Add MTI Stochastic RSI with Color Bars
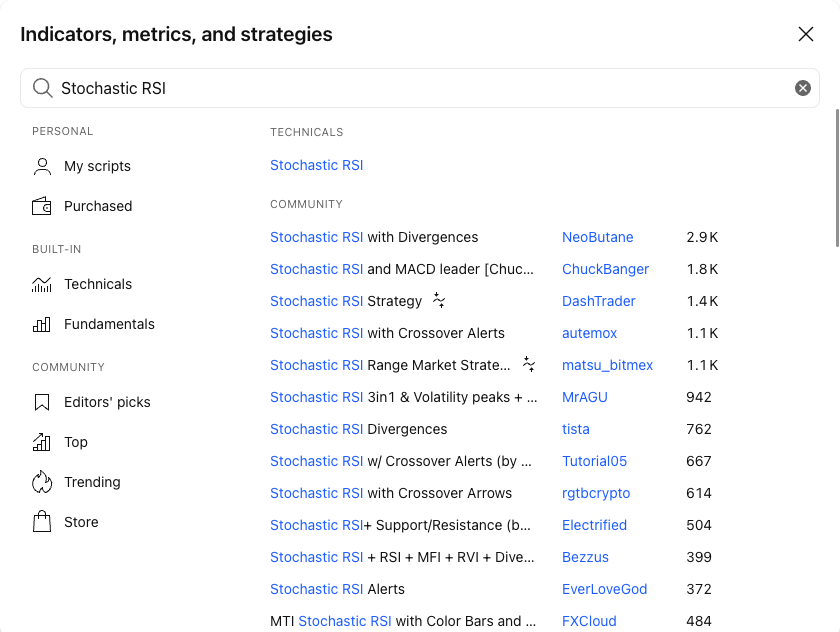Screen dimensions: 840x632 click(403, 621)
